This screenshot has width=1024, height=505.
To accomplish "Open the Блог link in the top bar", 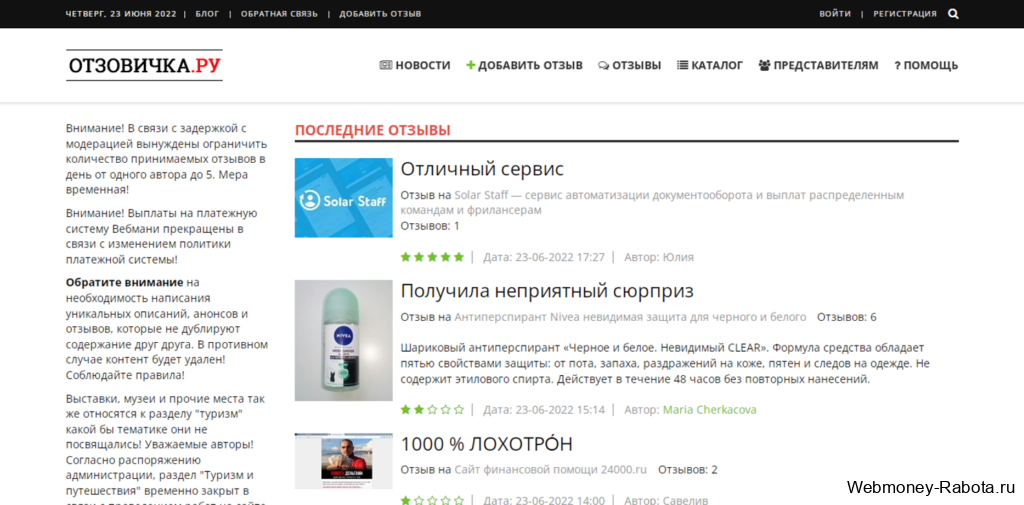I will click(x=208, y=14).
